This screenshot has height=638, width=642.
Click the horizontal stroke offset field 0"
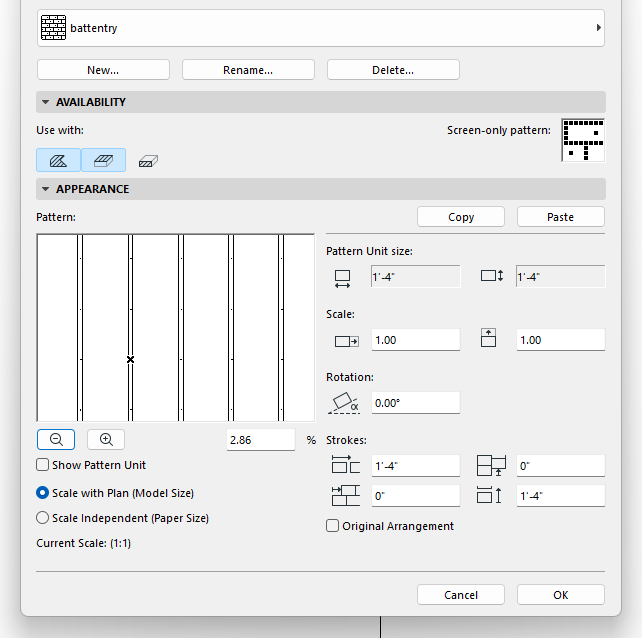tap(416, 496)
